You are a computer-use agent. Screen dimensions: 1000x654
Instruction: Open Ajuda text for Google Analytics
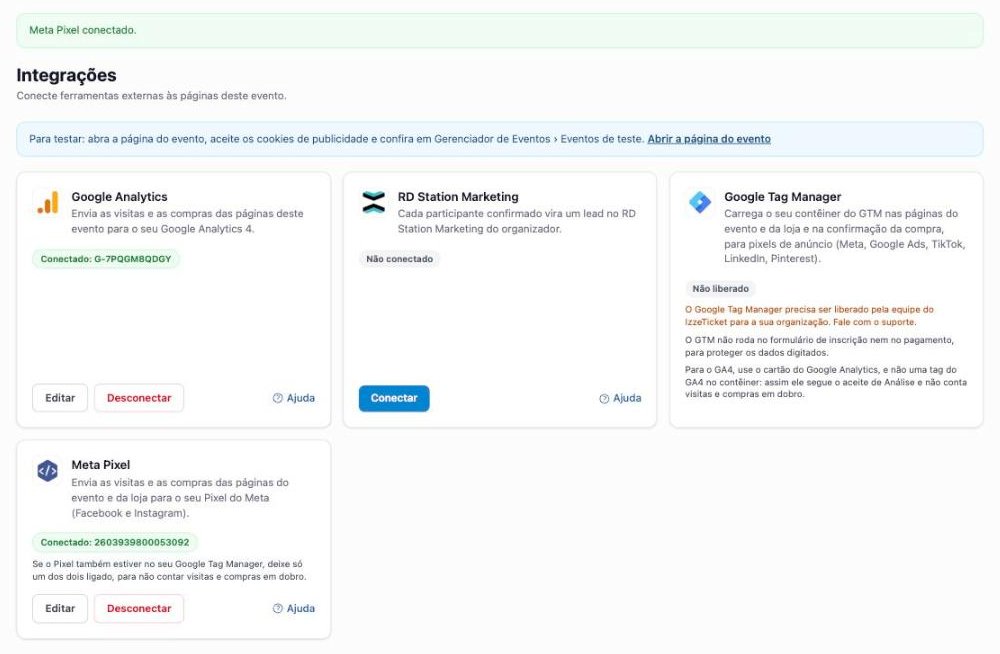point(301,398)
